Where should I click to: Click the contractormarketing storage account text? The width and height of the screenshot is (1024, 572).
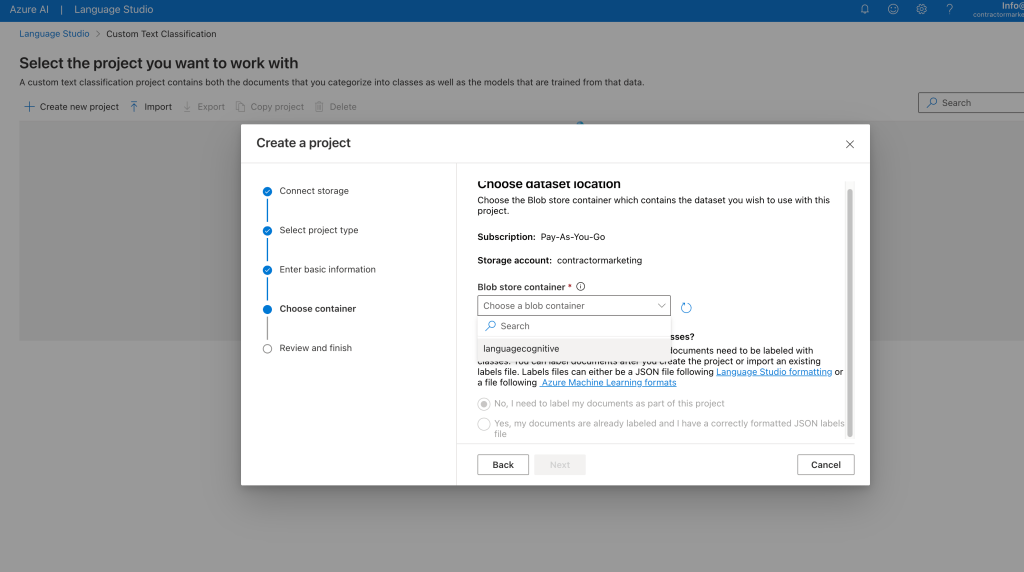(x=600, y=261)
